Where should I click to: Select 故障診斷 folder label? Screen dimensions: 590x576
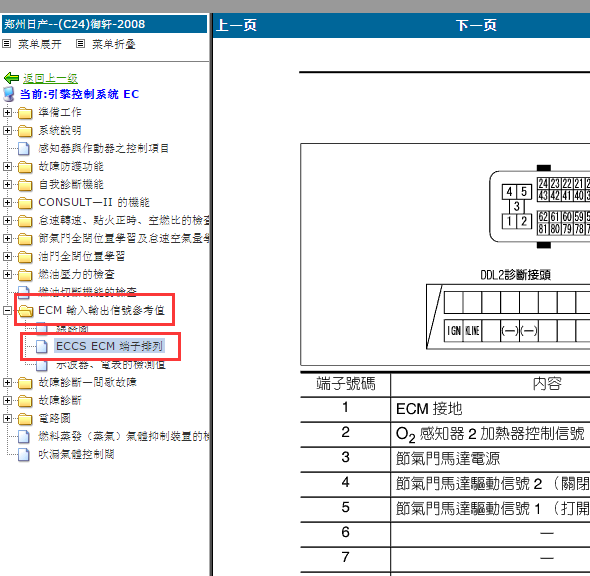pyautogui.click(x=60, y=401)
